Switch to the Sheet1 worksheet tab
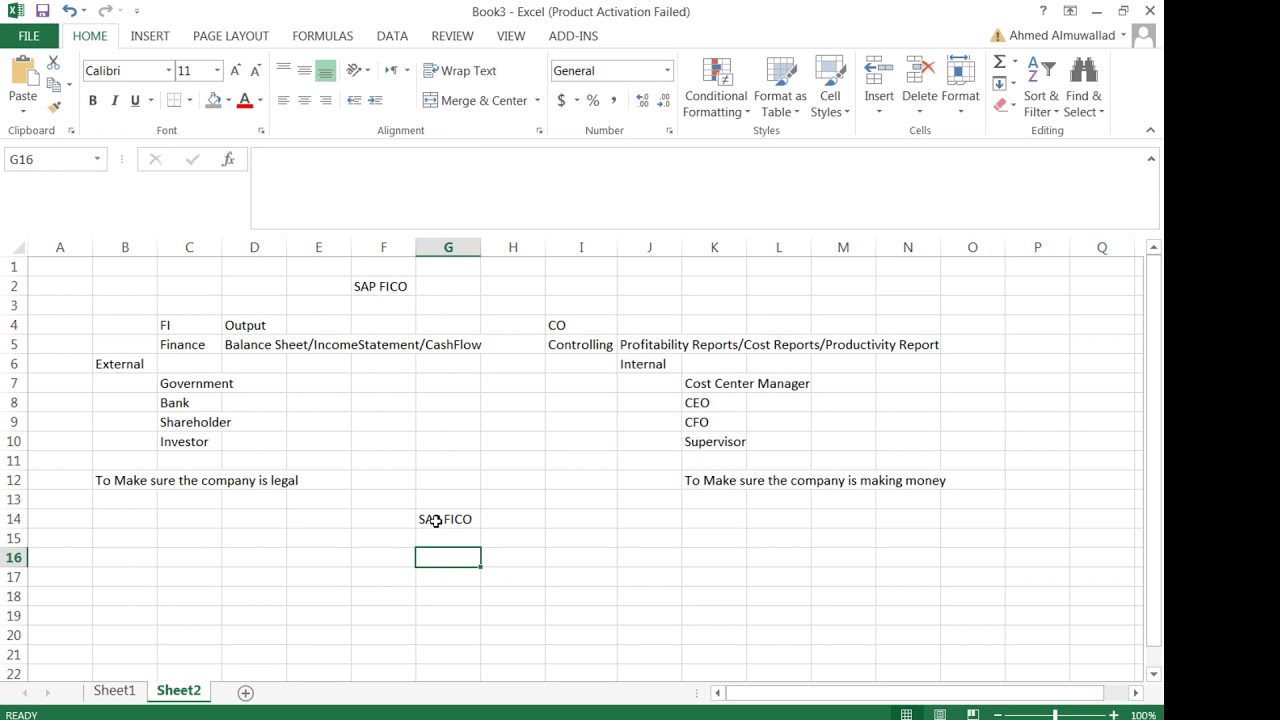Viewport: 1280px width, 720px height. click(114, 691)
